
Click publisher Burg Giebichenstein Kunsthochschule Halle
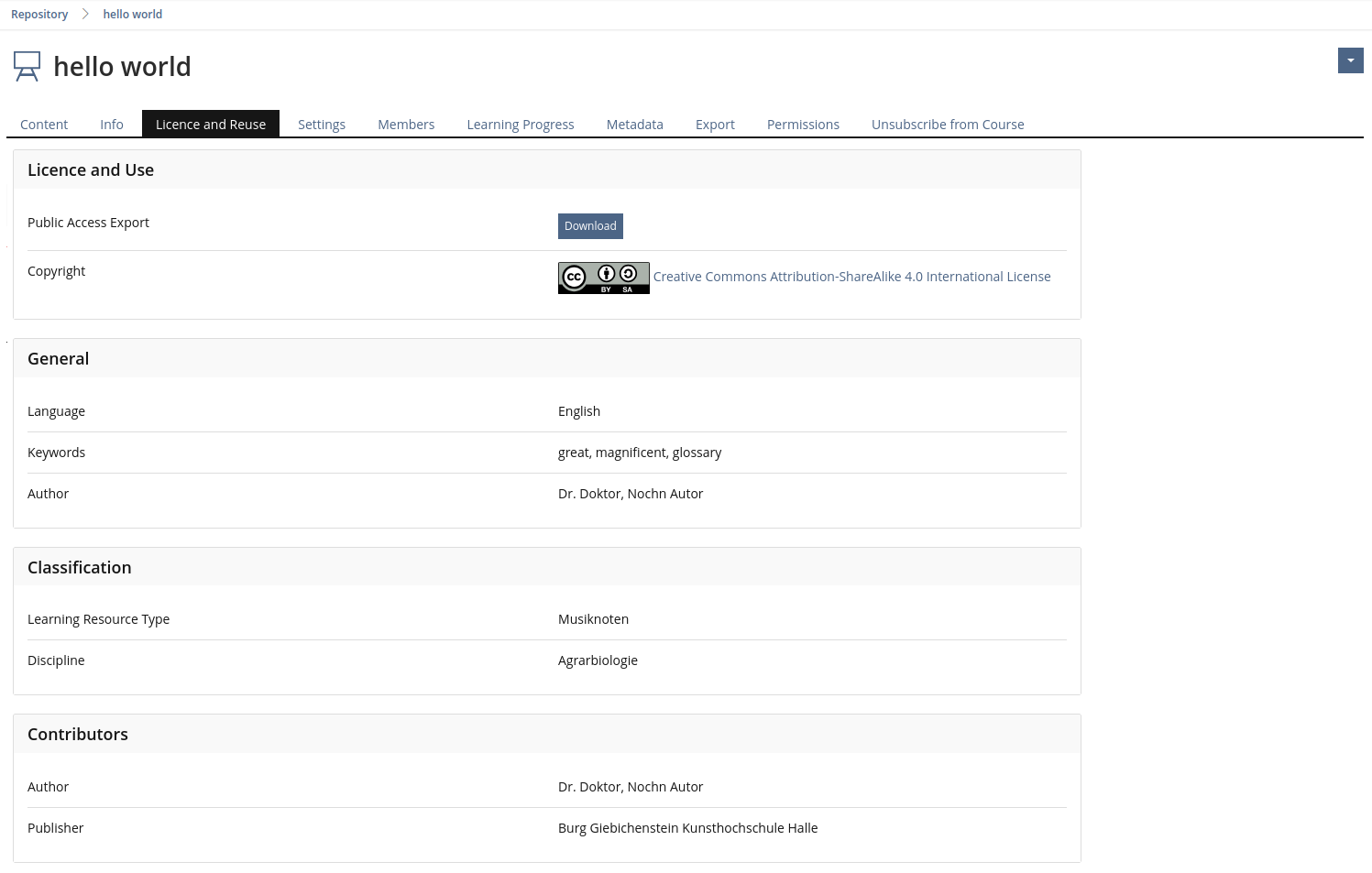tap(687, 828)
